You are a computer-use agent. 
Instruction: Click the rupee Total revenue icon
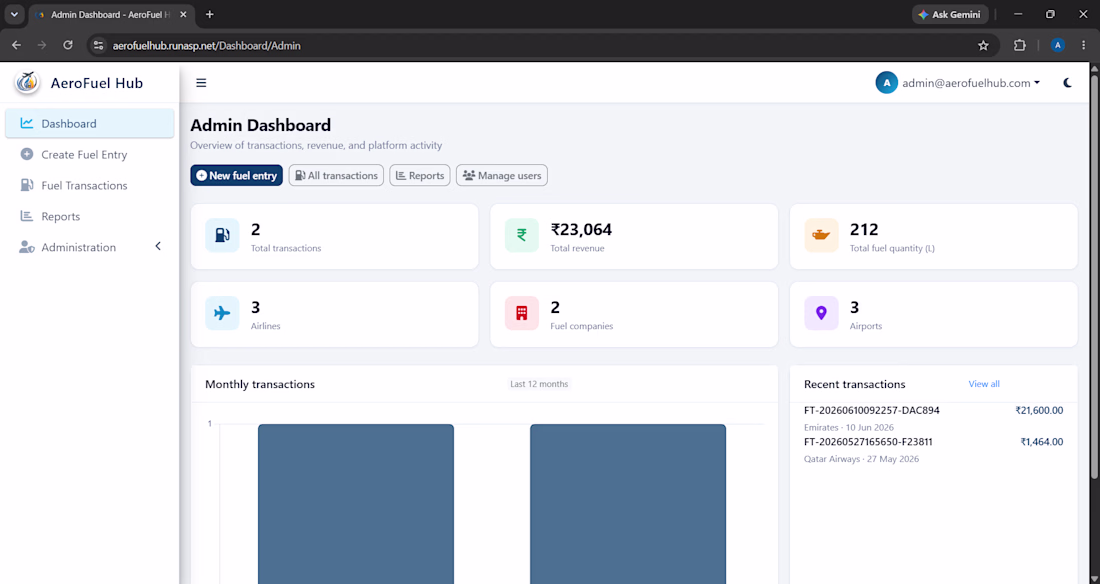tap(522, 235)
